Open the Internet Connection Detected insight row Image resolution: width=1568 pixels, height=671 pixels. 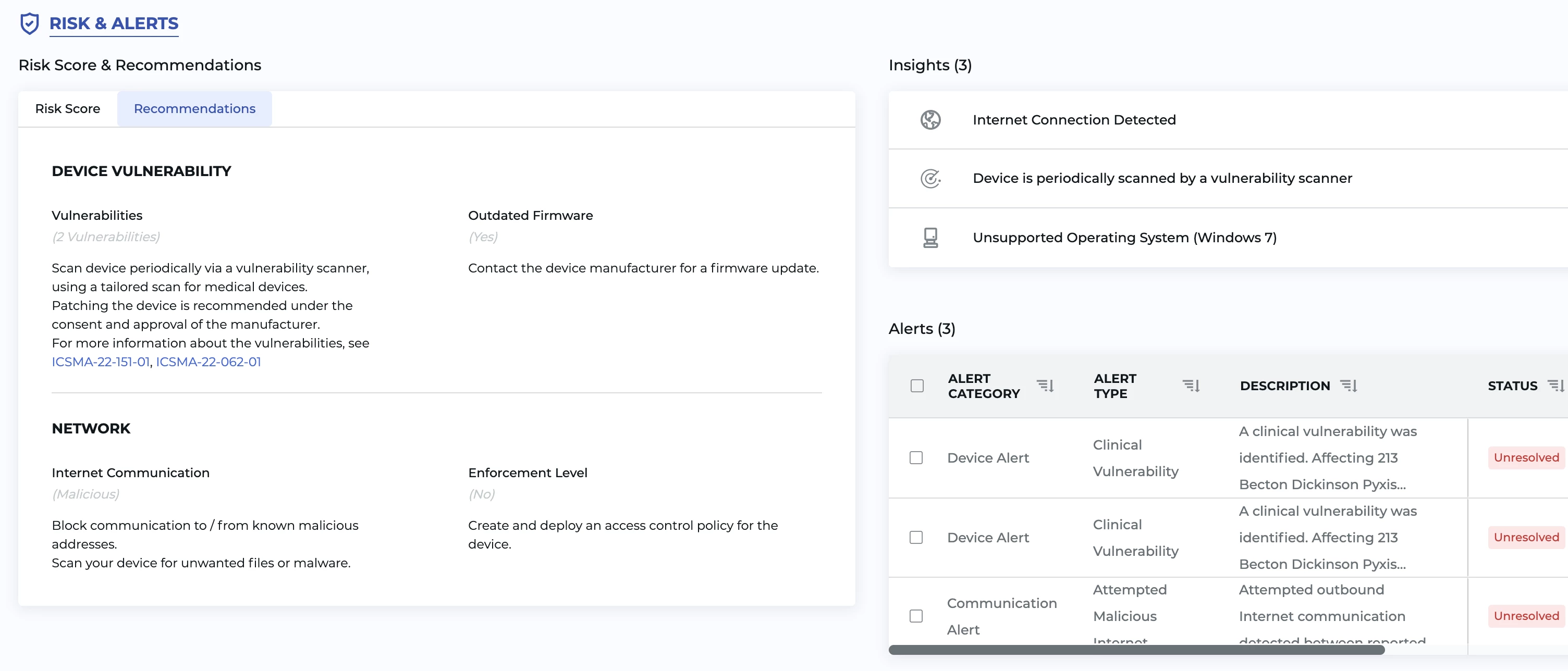[x=1074, y=120]
